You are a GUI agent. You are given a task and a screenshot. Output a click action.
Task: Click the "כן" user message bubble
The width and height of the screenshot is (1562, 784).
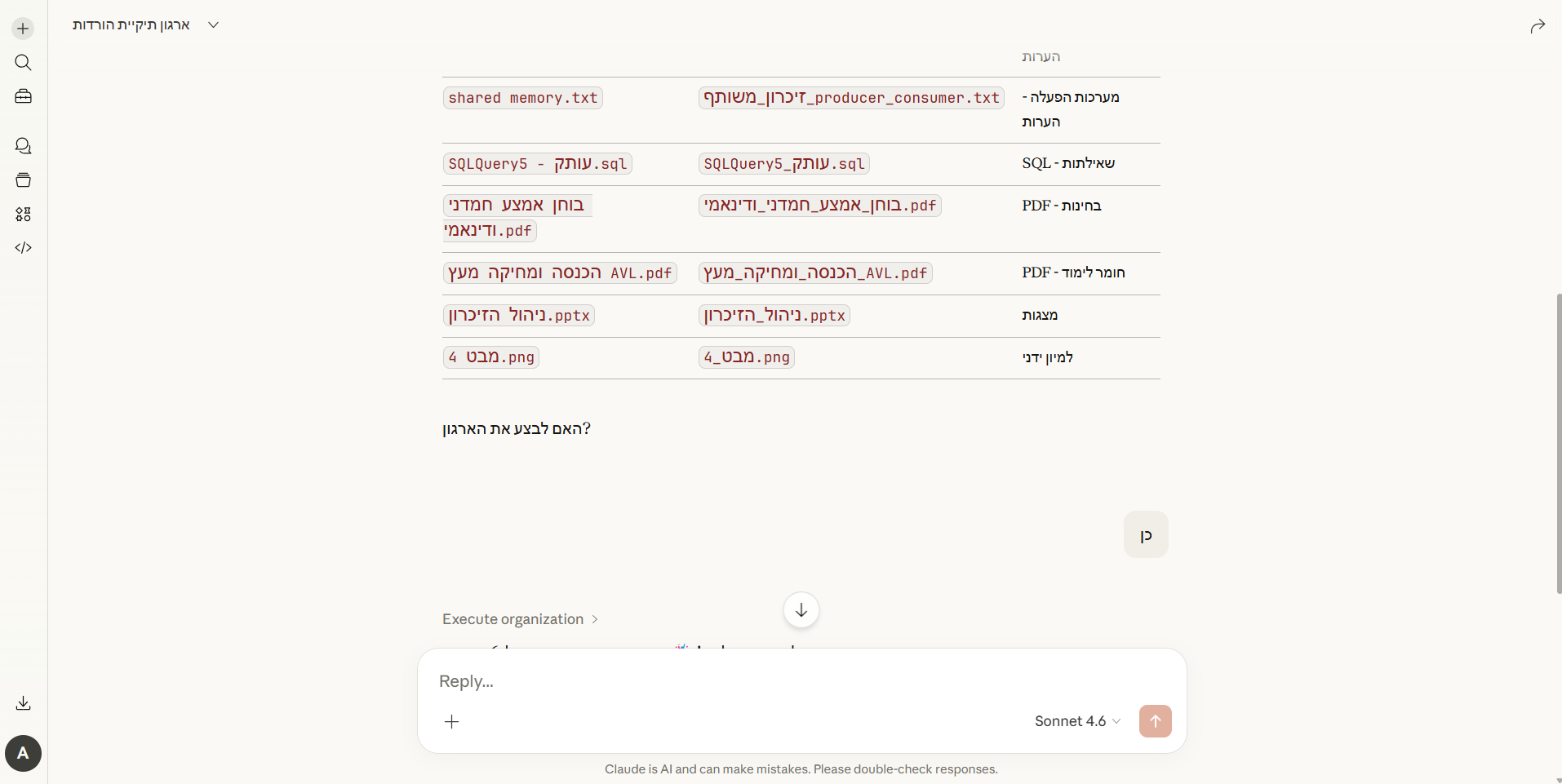tap(1146, 535)
